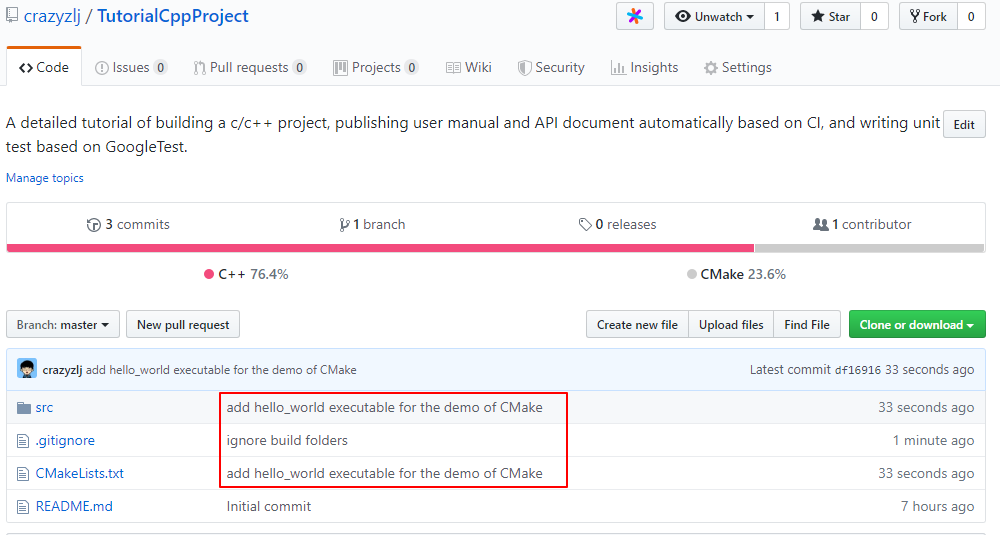The height and width of the screenshot is (535, 1000).
Task: Click New pull request button
Action: pos(183,325)
